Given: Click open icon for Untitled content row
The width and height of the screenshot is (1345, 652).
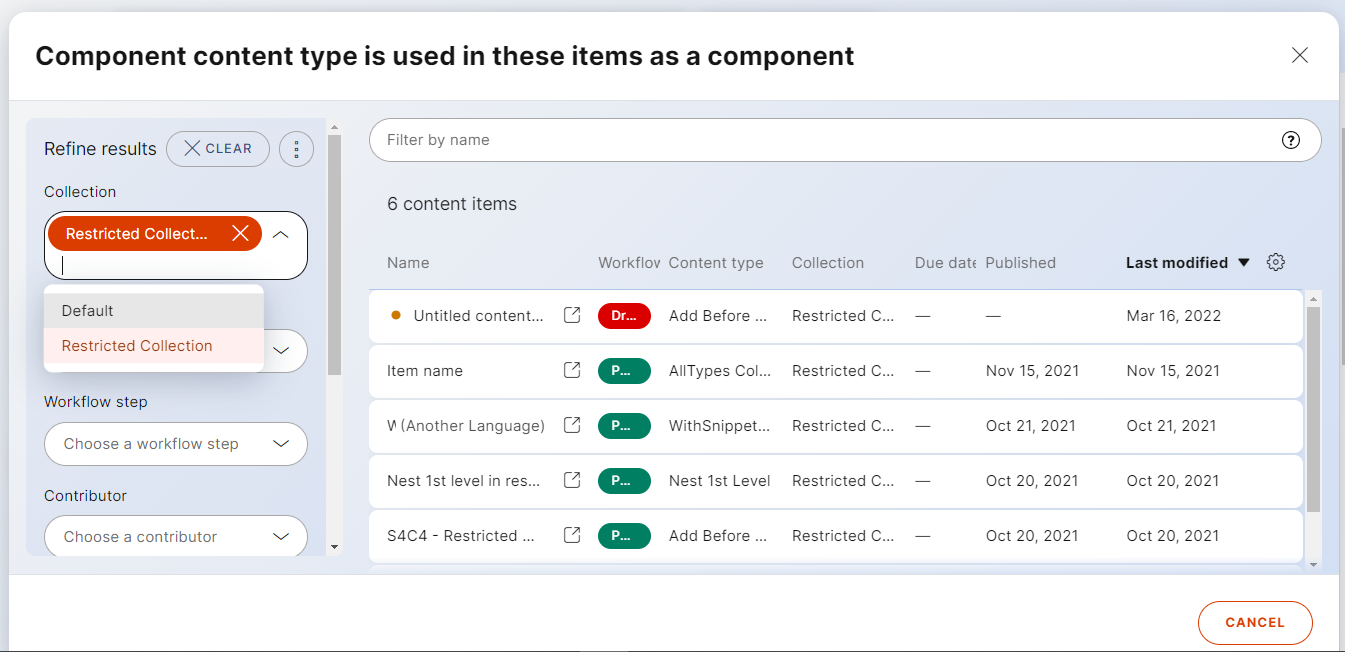Looking at the screenshot, I should [x=572, y=316].
